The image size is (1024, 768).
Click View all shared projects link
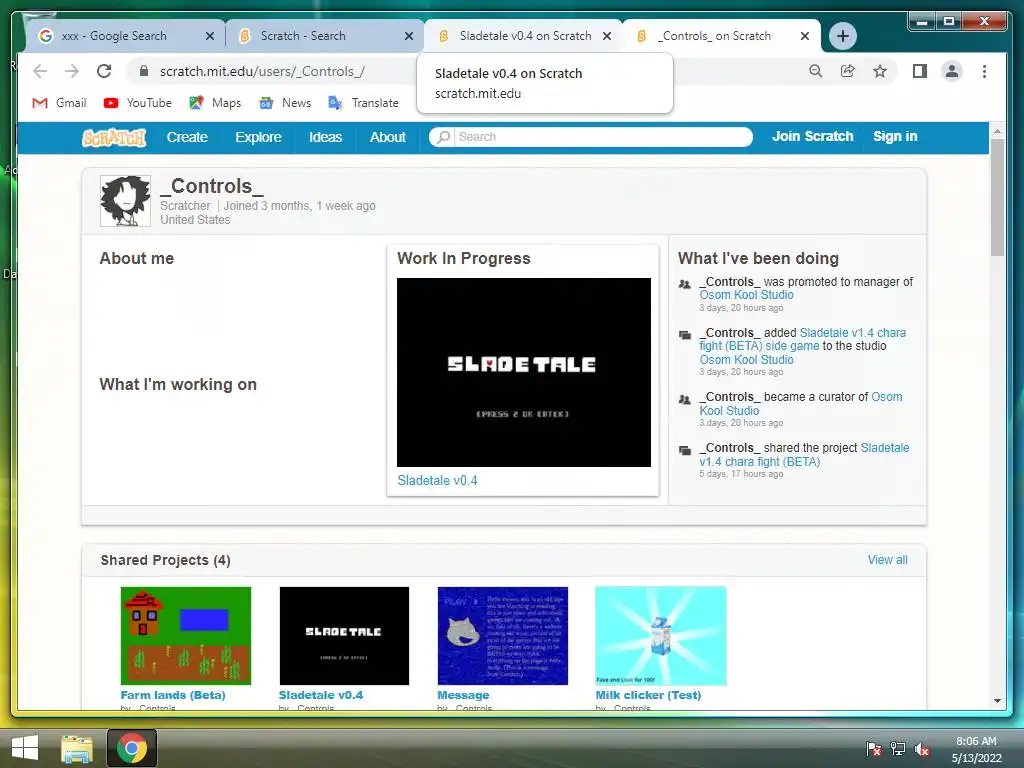(888, 560)
